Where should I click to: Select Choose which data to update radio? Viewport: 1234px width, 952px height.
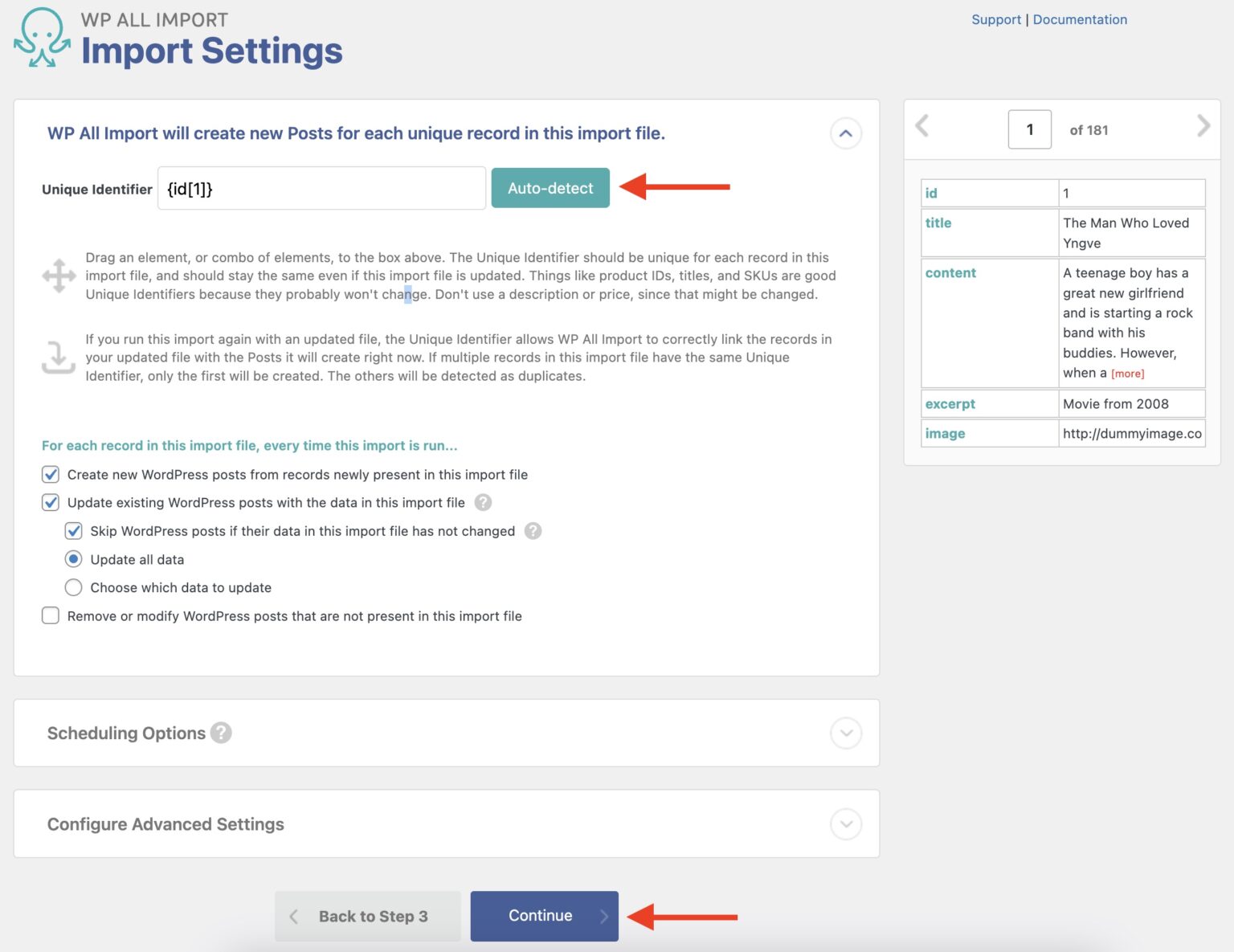(74, 588)
